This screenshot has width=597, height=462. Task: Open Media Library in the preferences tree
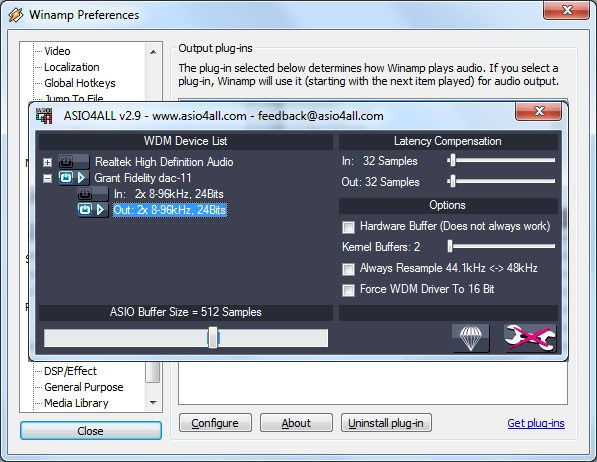[x=76, y=403]
